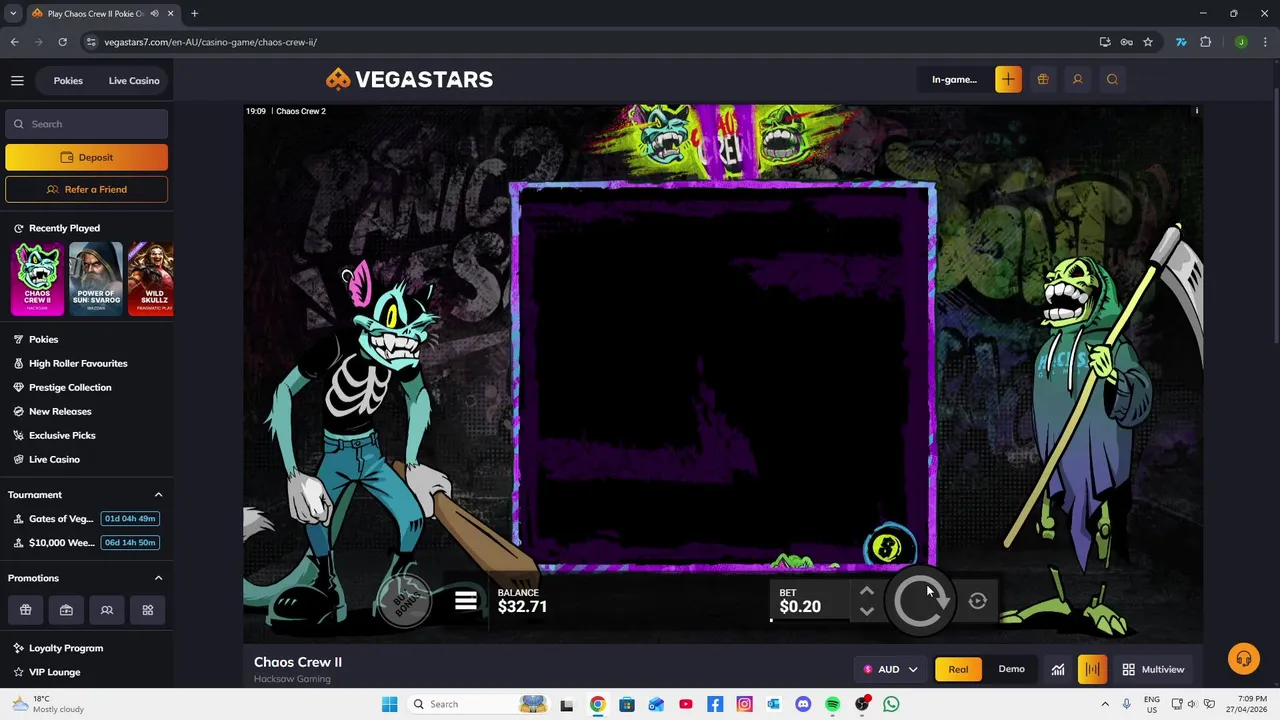Switch to the Pokies tab

(x=68, y=80)
